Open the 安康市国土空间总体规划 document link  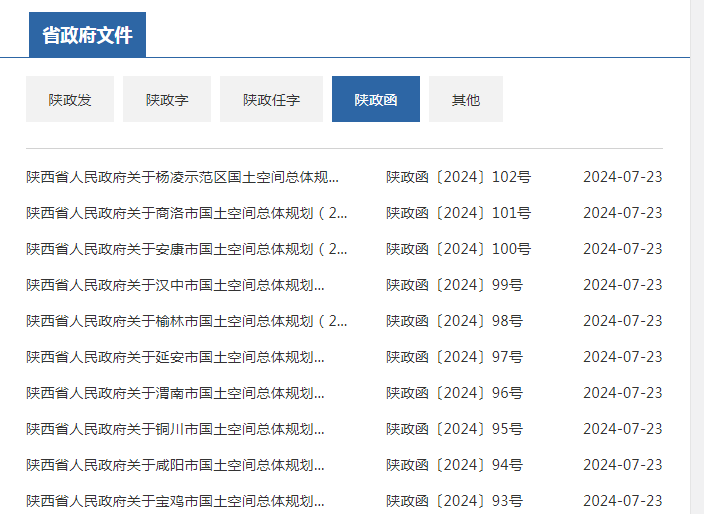coord(187,249)
